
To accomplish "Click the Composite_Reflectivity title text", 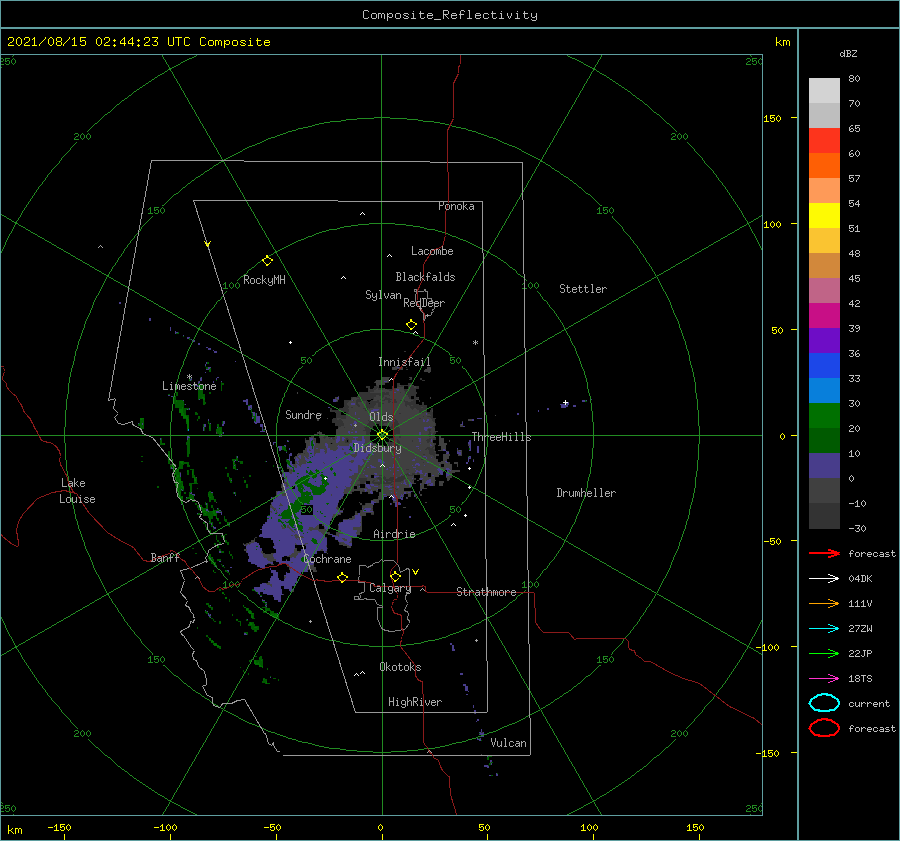I will coord(449,15).
